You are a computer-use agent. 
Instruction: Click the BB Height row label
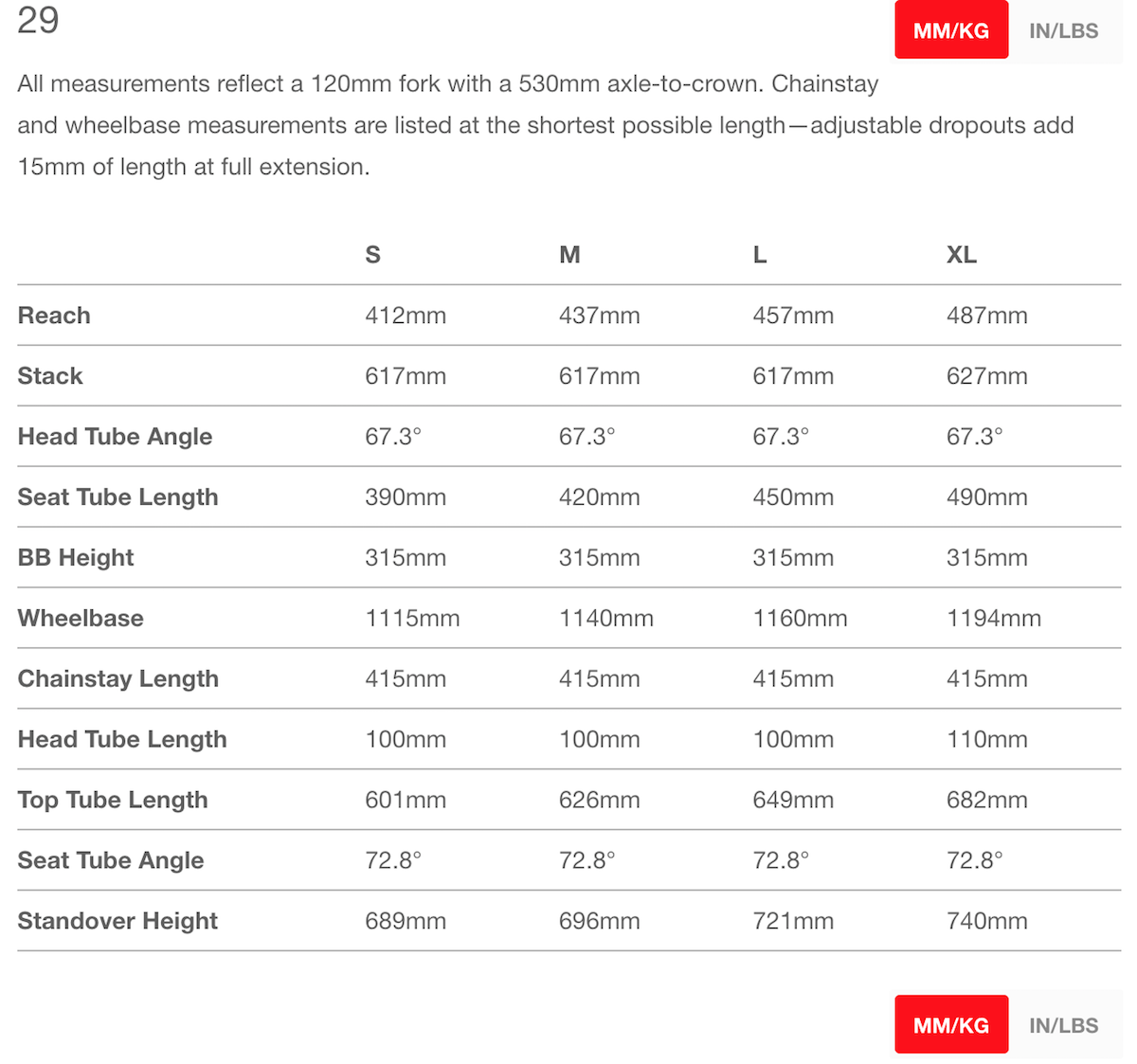[x=76, y=558]
